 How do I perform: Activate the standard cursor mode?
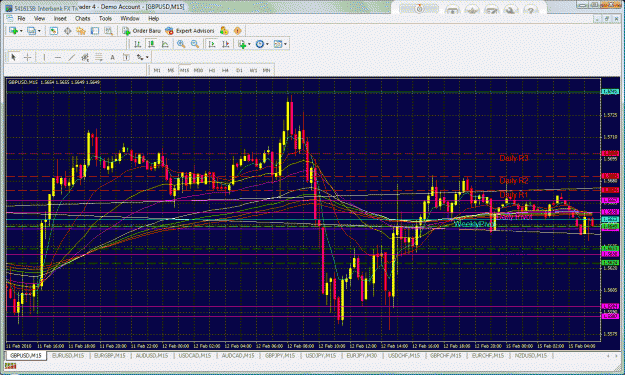14,57
